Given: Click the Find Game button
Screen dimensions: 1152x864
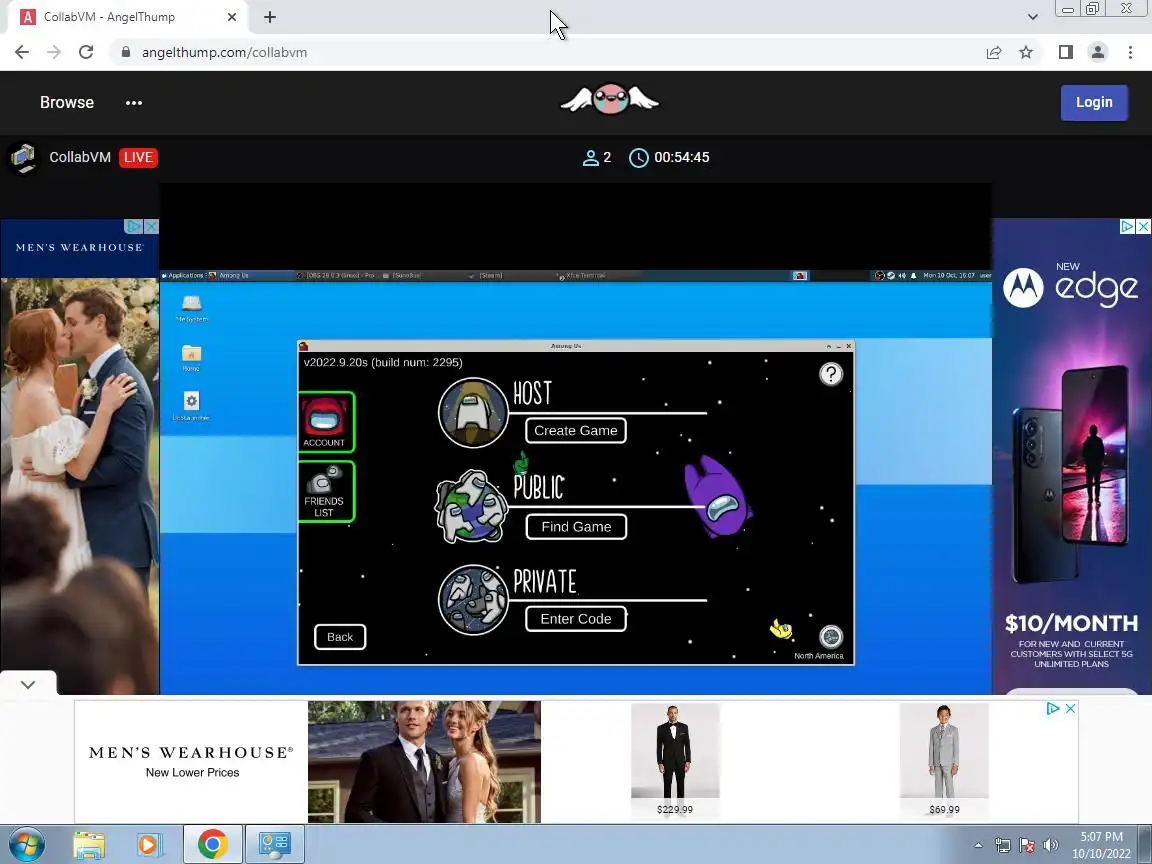Looking at the screenshot, I should pyautogui.click(x=576, y=527).
